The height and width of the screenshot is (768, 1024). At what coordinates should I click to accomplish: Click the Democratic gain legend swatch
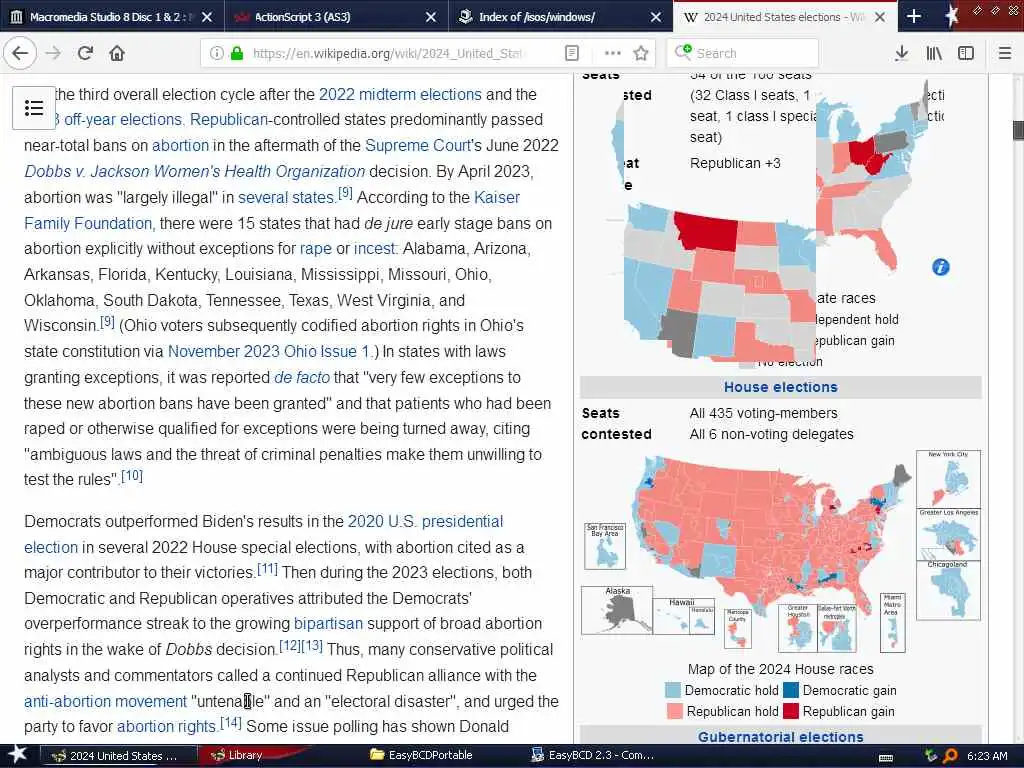791,690
